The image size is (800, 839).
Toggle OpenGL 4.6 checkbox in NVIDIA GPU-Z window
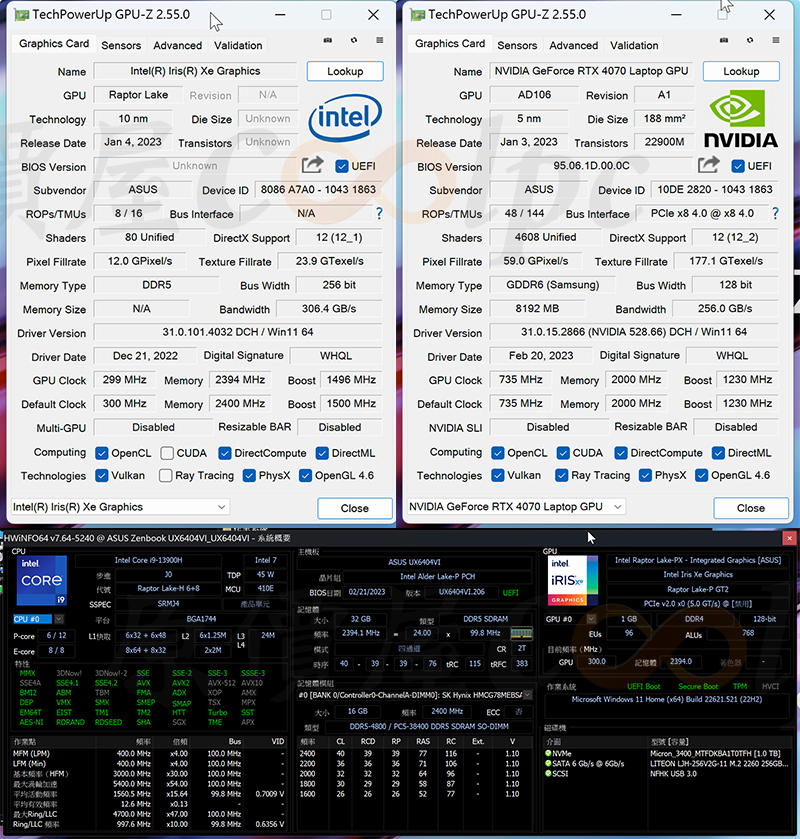(702, 476)
